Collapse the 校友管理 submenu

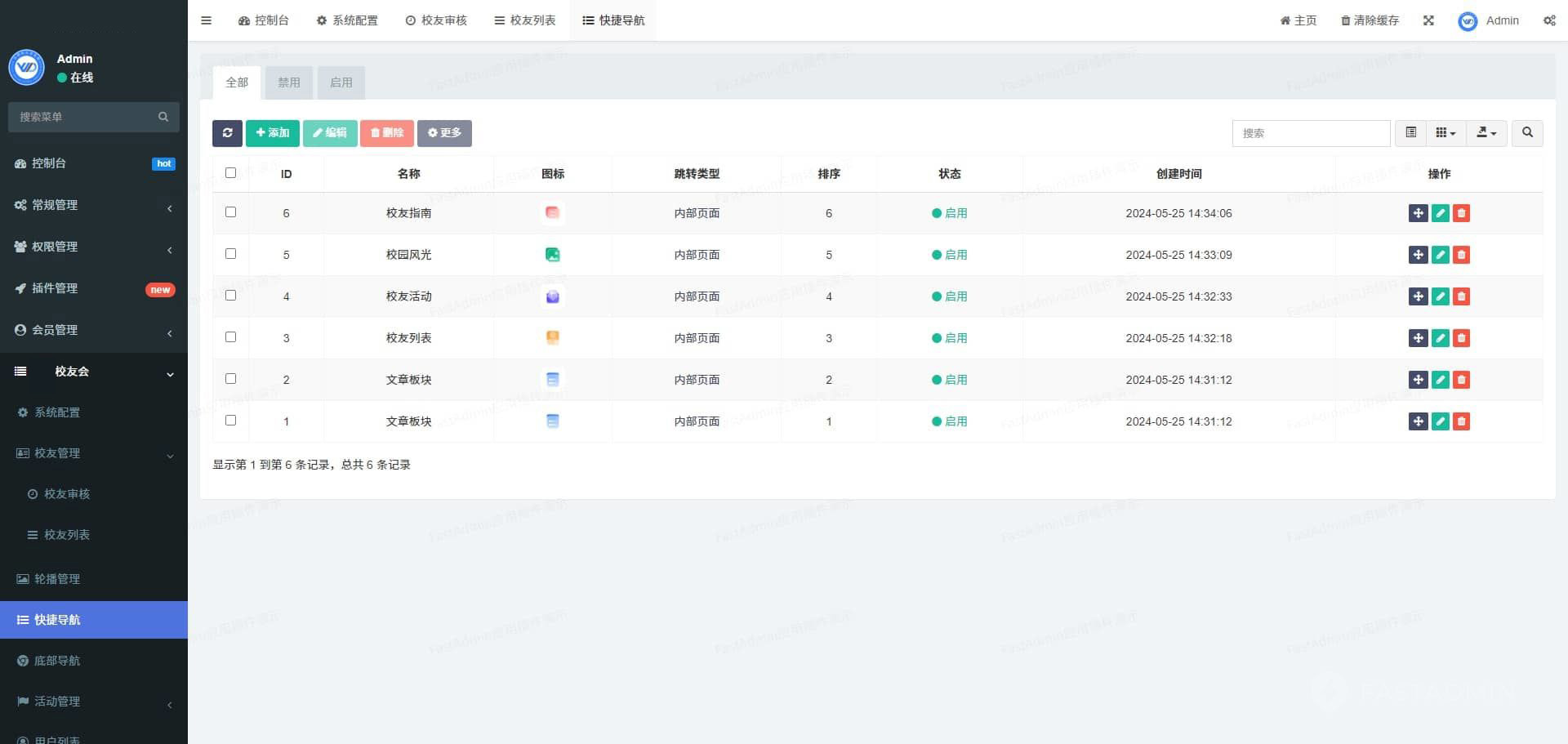pos(94,453)
